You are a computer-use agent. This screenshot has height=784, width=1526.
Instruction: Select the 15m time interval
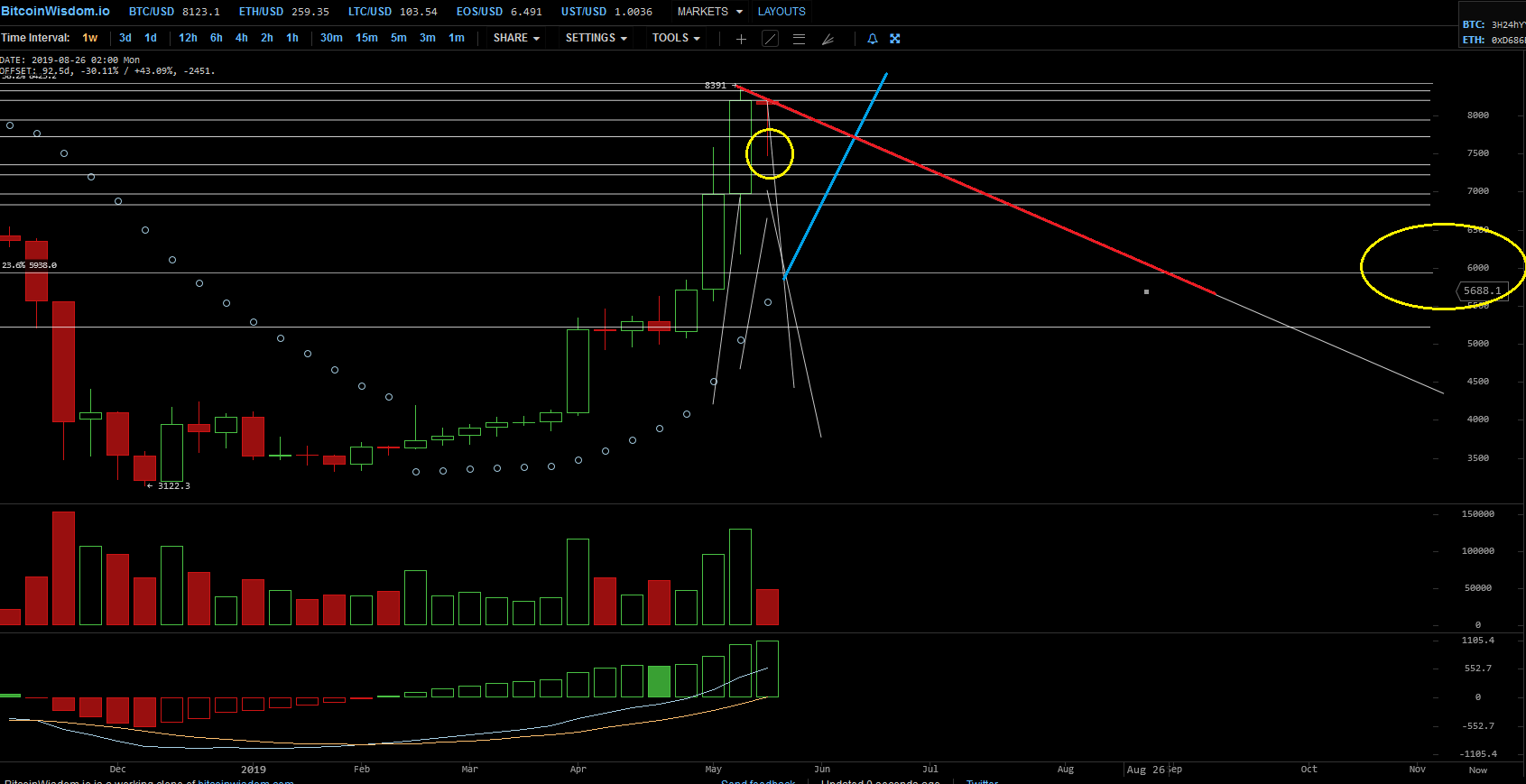[x=366, y=38]
